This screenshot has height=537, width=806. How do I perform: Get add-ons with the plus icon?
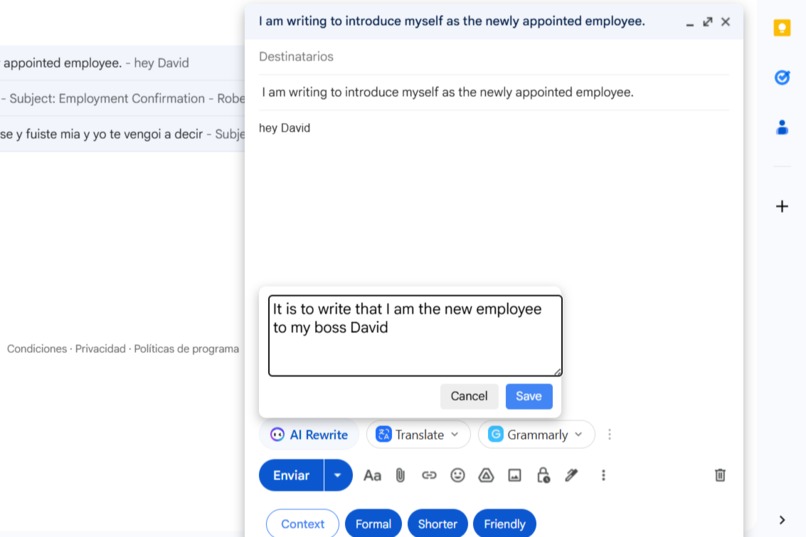coord(782,206)
